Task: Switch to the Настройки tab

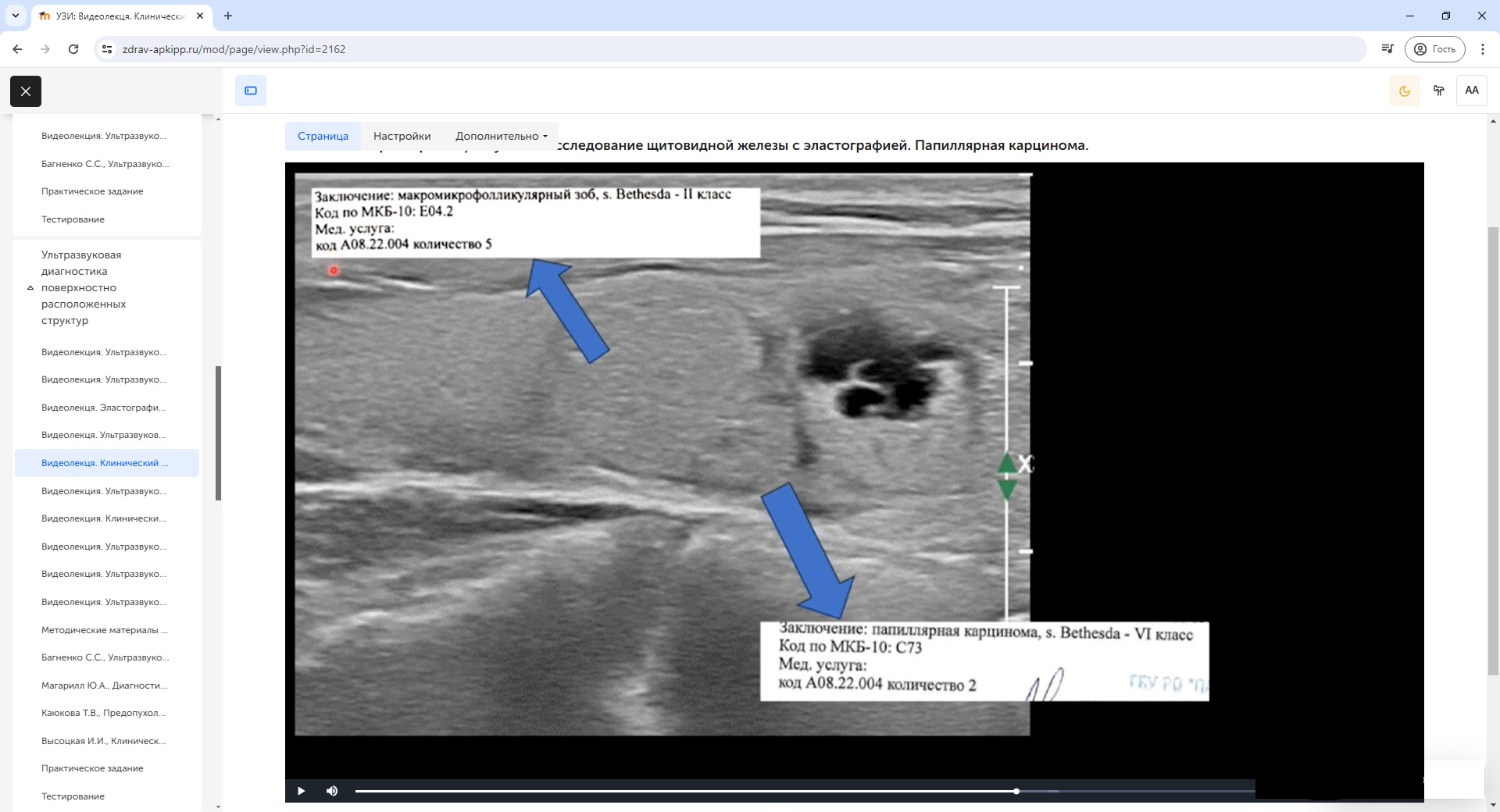Action: point(402,136)
